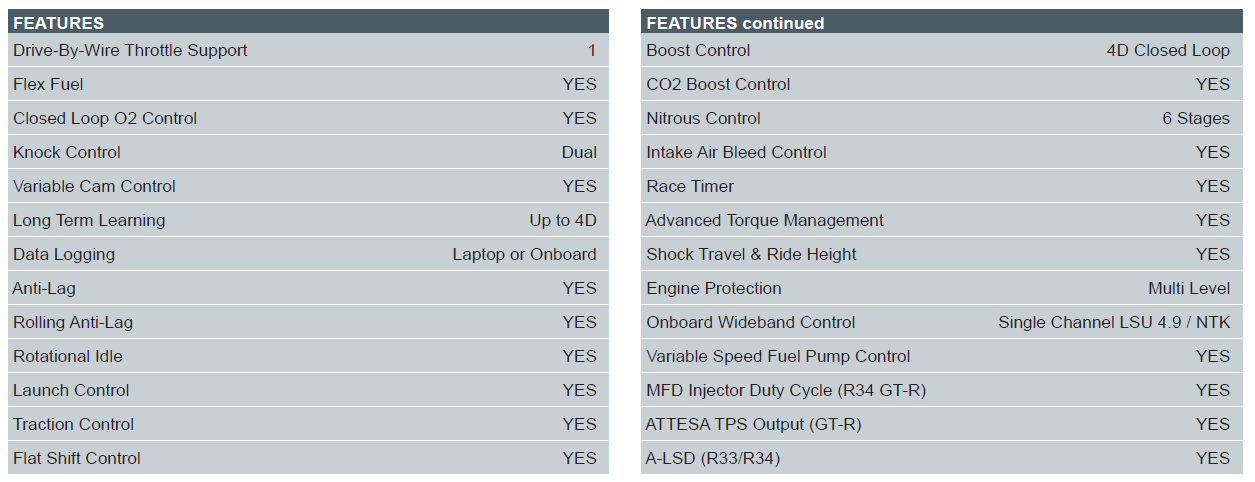The height and width of the screenshot is (482, 1255).
Task: Click the Dual value for Knock Control
Action: click(x=579, y=152)
